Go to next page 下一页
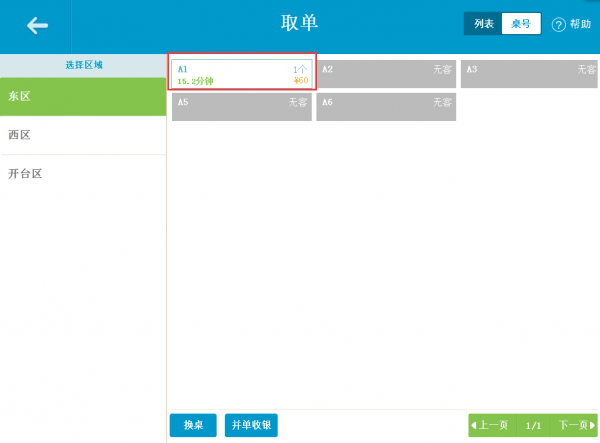This screenshot has height=443, width=600. [x=574, y=425]
